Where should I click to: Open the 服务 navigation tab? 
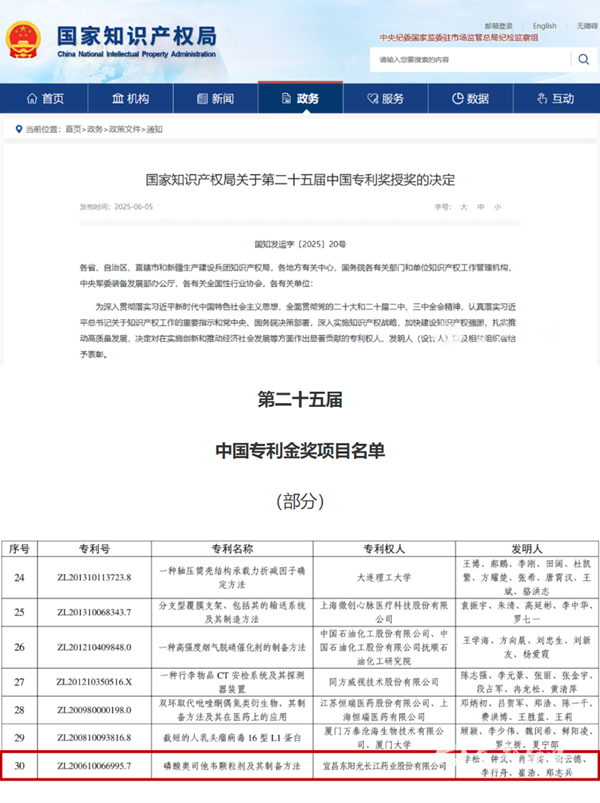pyautogui.click(x=385, y=98)
